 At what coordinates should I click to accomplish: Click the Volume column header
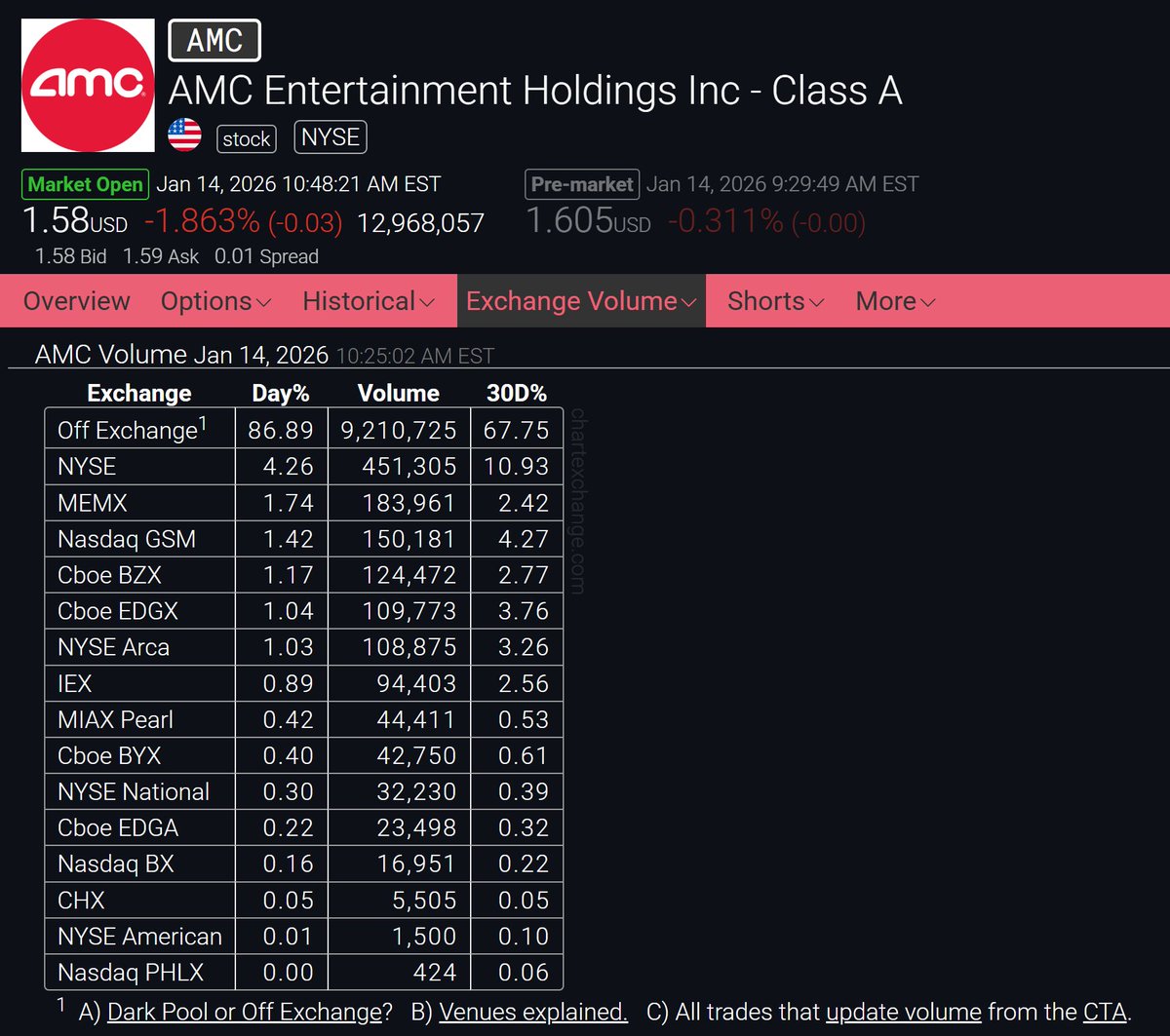(x=399, y=394)
